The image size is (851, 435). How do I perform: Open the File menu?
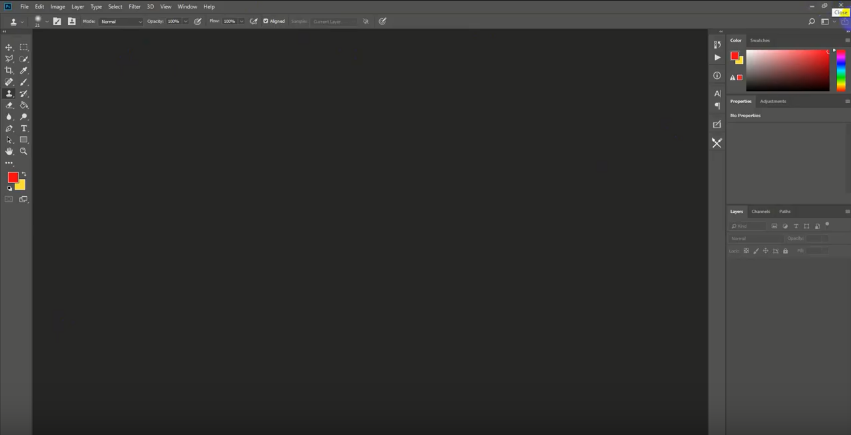coord(24,7)
